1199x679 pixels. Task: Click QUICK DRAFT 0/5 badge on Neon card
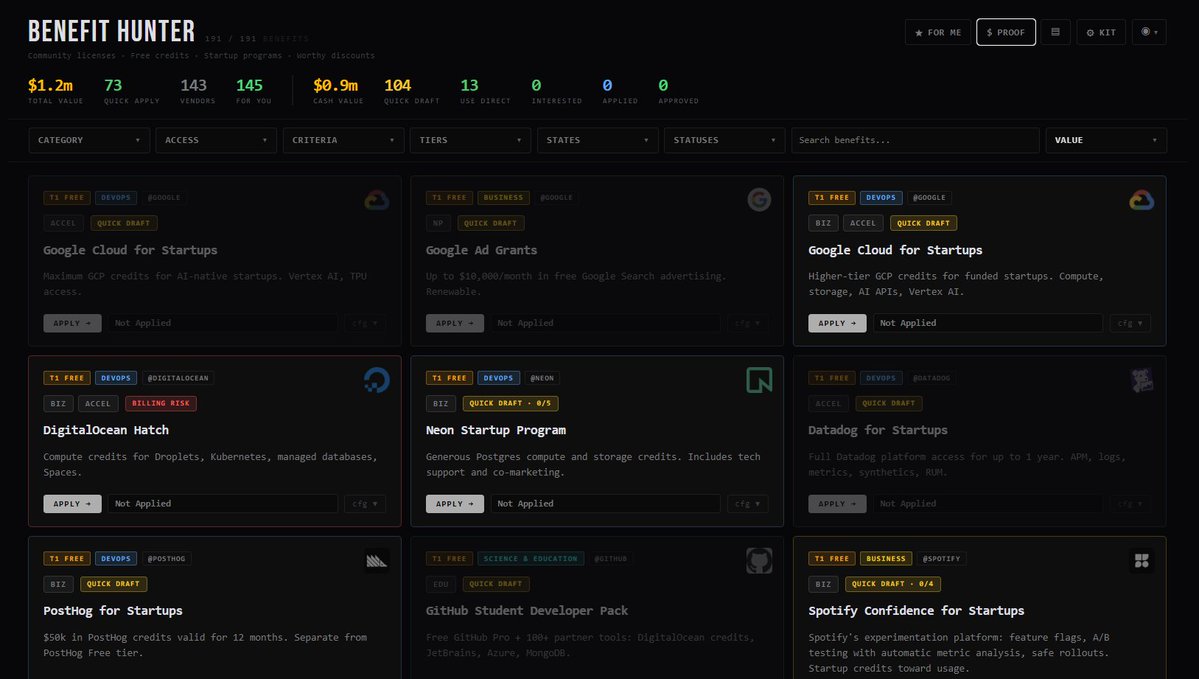tap(510, 403)
